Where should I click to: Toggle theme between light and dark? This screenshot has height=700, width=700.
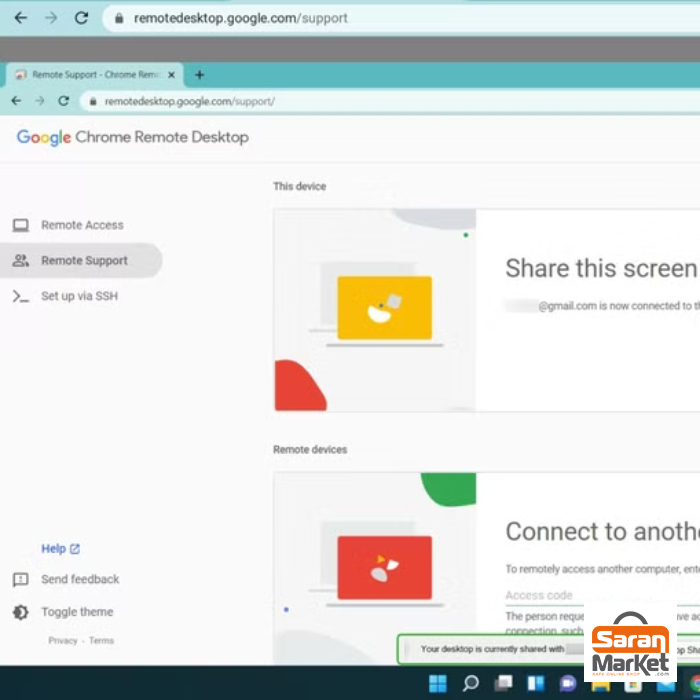click(x=76, y=612)
